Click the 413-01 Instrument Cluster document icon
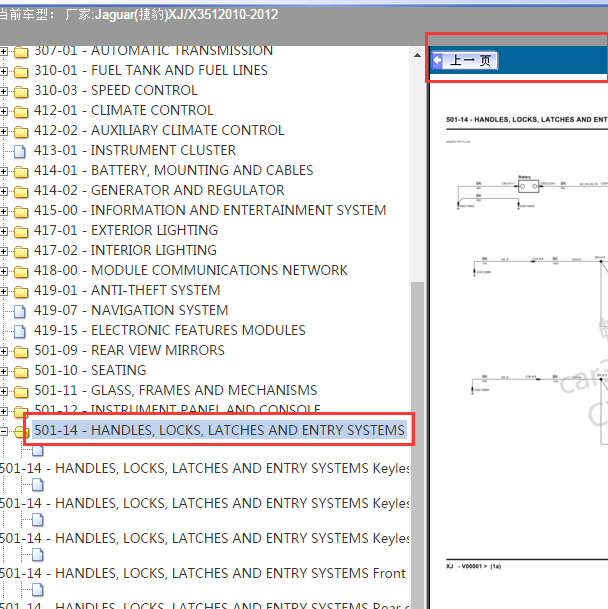The height and width of the screenshot is (609, 608). click(x=20, y=151)
